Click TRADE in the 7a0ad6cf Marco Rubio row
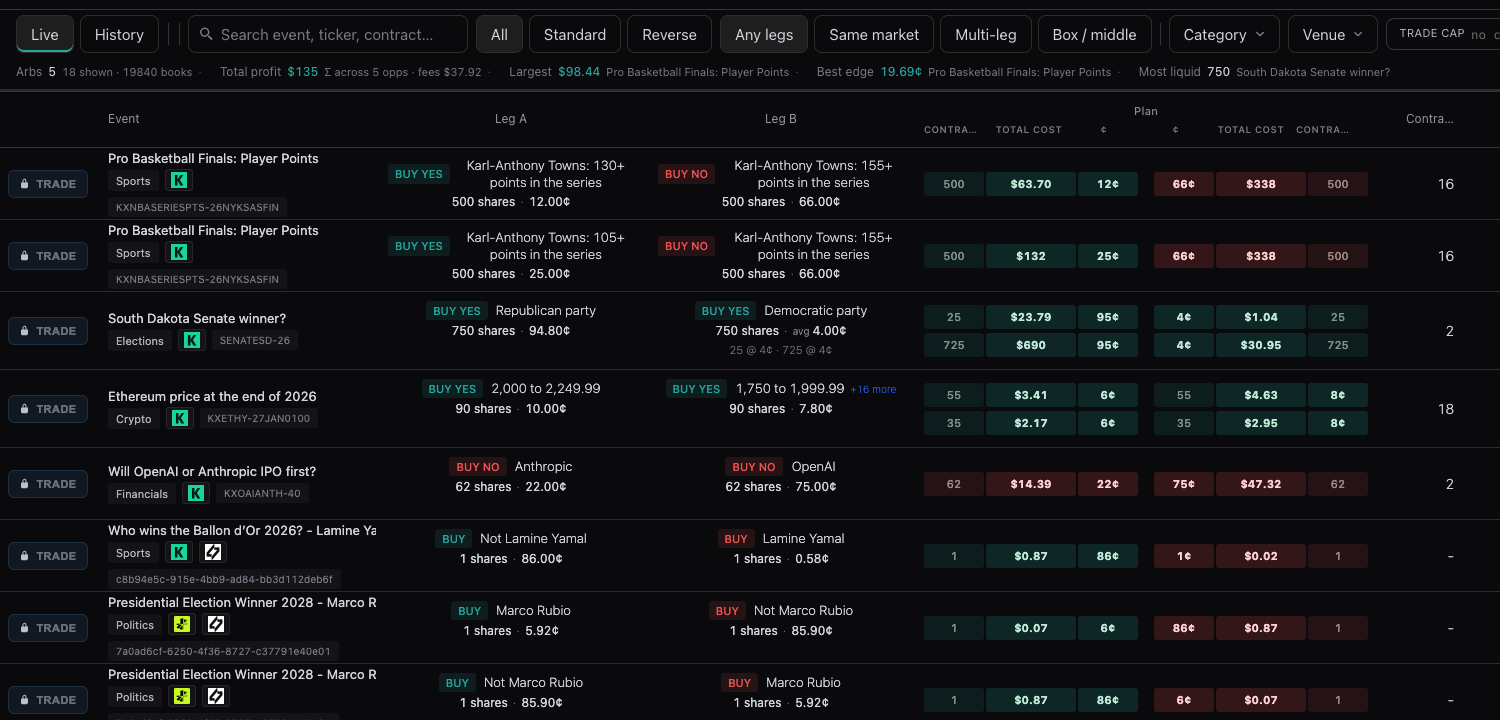The width and height of the screenshot is (1500, 720). coord(48,628)
